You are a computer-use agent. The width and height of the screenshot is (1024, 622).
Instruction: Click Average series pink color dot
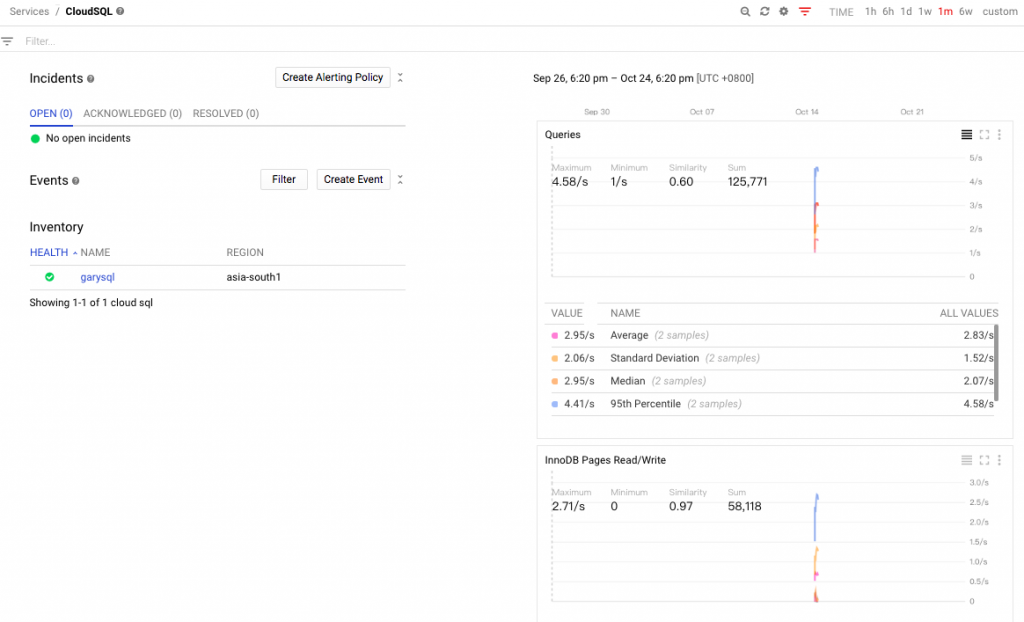point(554,336)
